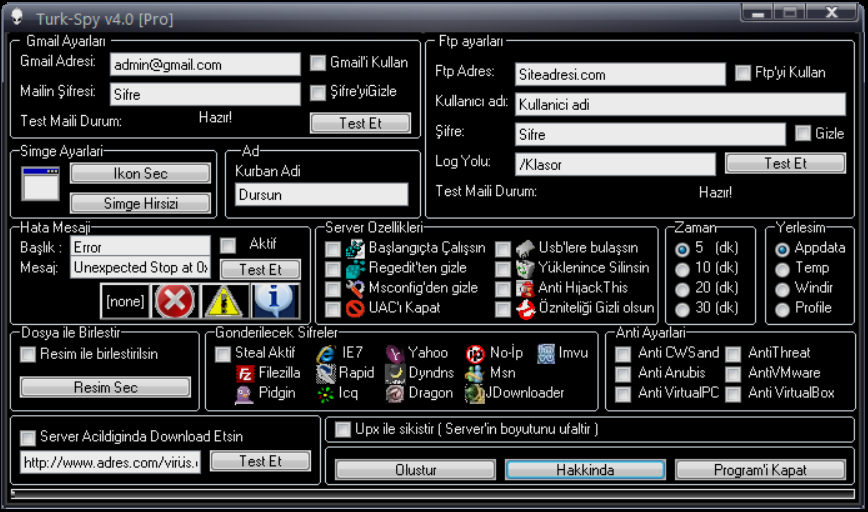The width and height of the screenshot is (868, 512).
Task: Click the Program'i Kapat button
Action: [x=760, y=470]
